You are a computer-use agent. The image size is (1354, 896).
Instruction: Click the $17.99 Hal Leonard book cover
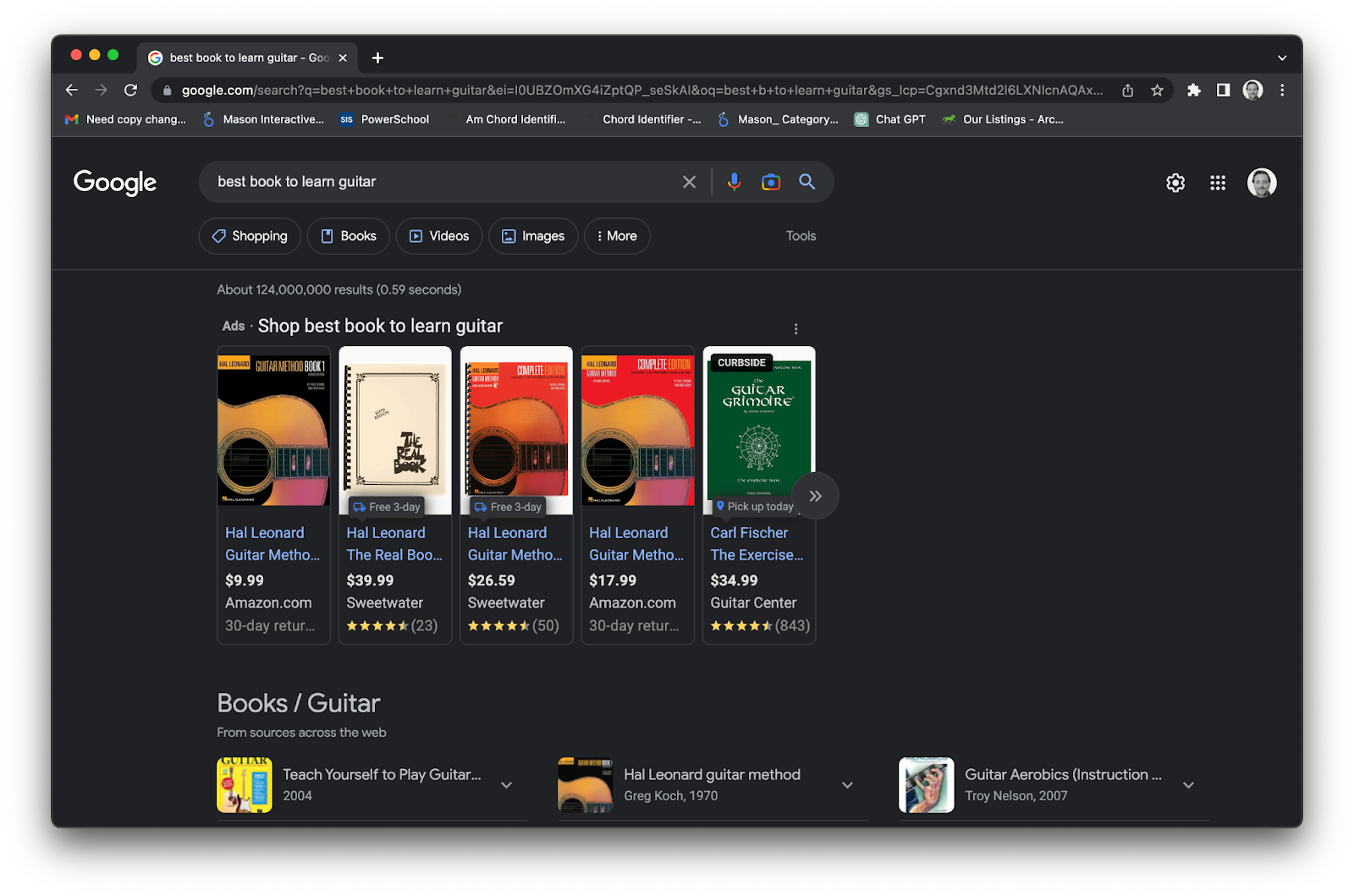638,431
